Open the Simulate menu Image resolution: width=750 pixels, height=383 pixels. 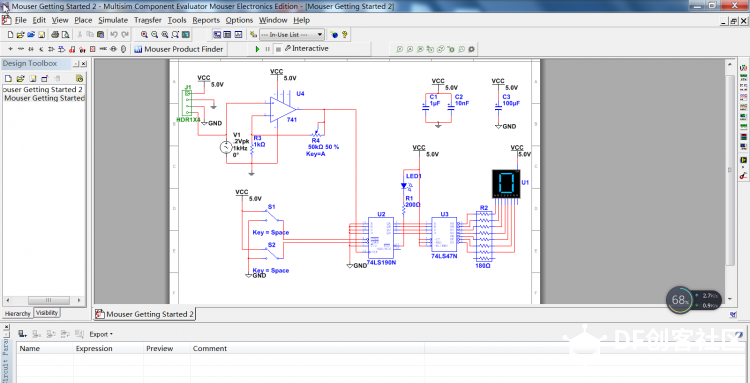click(x=113, y=20)
